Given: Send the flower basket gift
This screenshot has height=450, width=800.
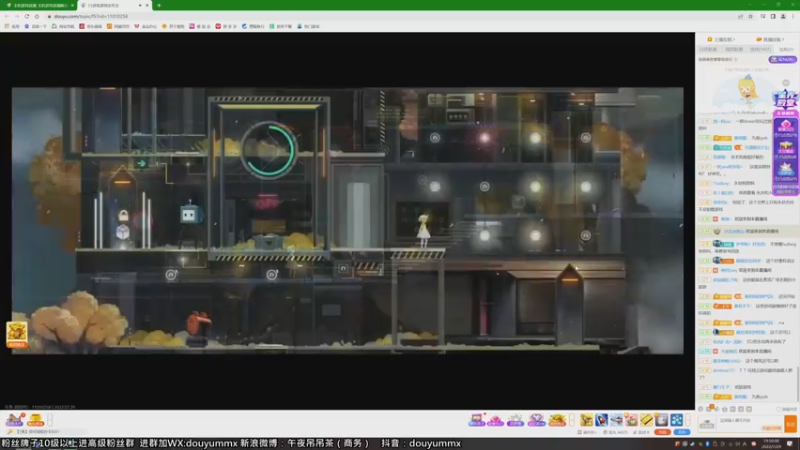Looking at the screenshot, I should 632,420.
